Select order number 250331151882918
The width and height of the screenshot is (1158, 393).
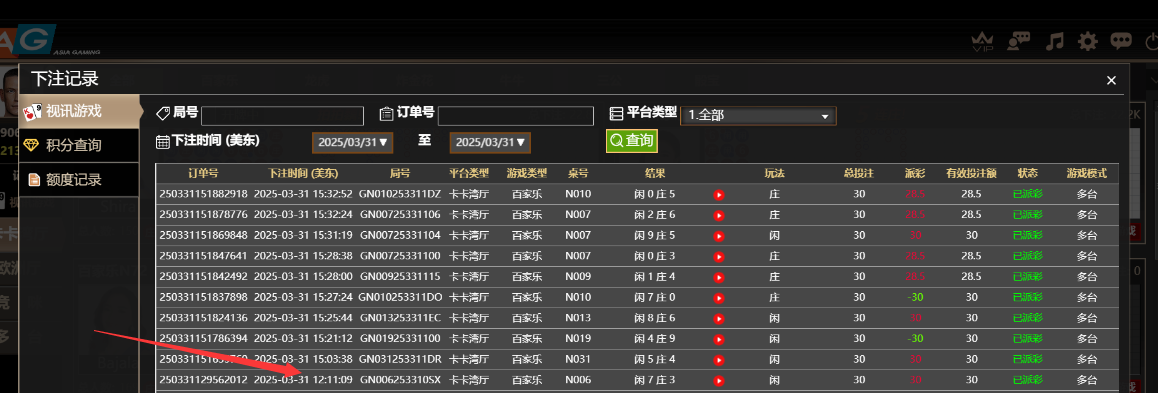203,194
